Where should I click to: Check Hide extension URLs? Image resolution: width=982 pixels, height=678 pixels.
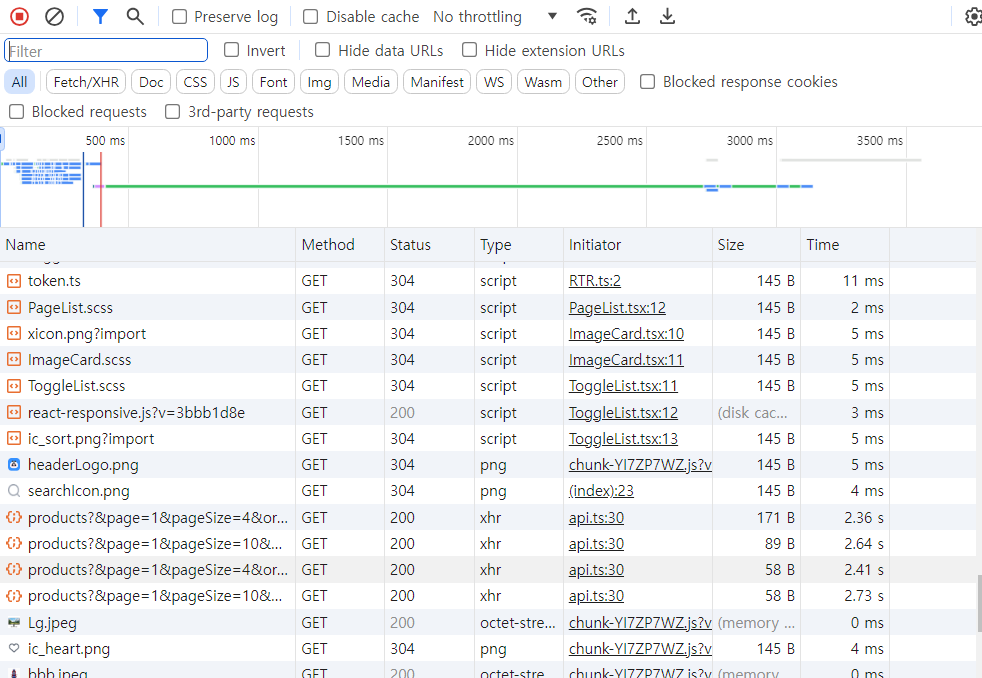(469, 50)
